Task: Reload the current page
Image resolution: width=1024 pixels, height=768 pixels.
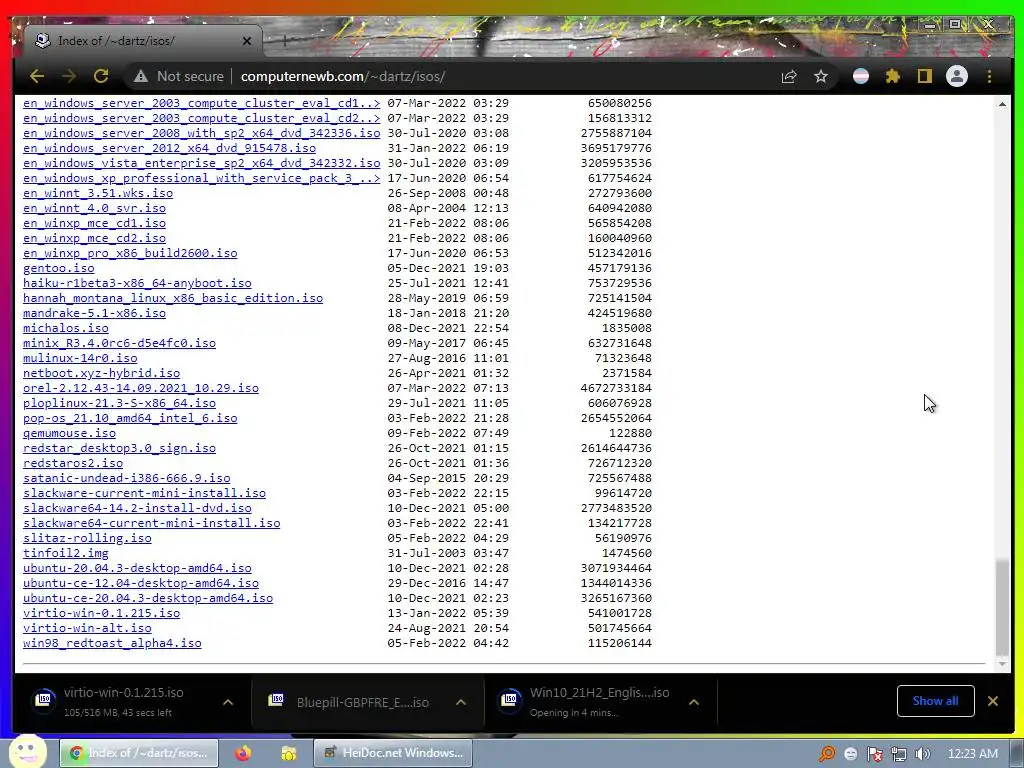Action: (x=101, y=76)
